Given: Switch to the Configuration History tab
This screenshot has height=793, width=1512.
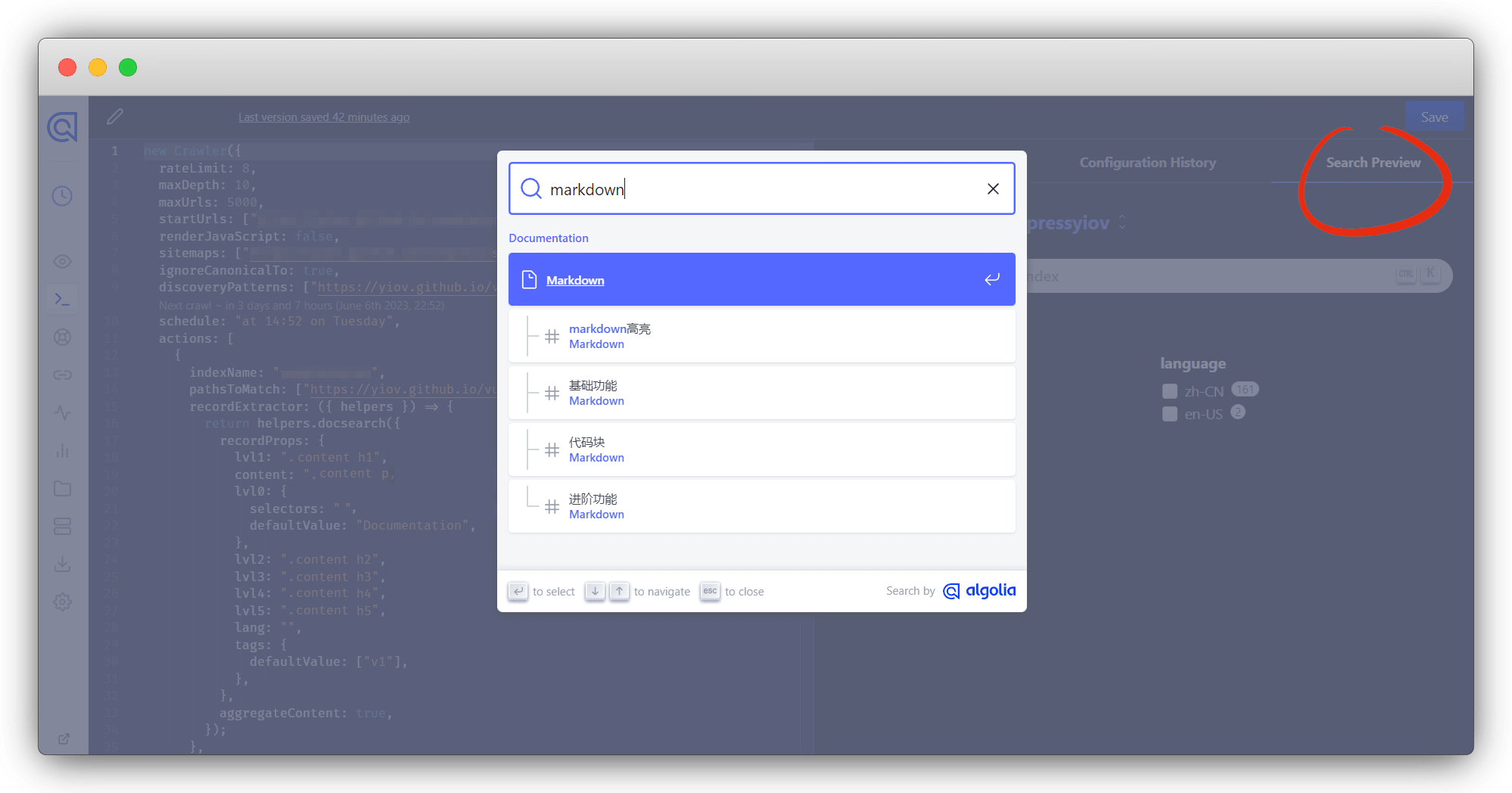Looking at the screenshot, I should coord(1147,163).
